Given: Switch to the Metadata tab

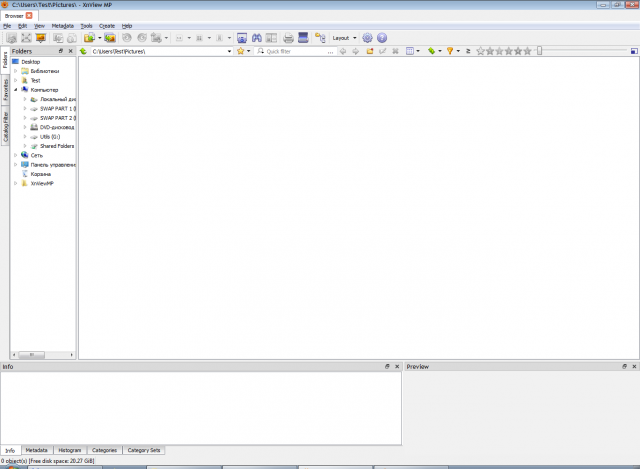Looking at the screenshot, I should [37, 450].
